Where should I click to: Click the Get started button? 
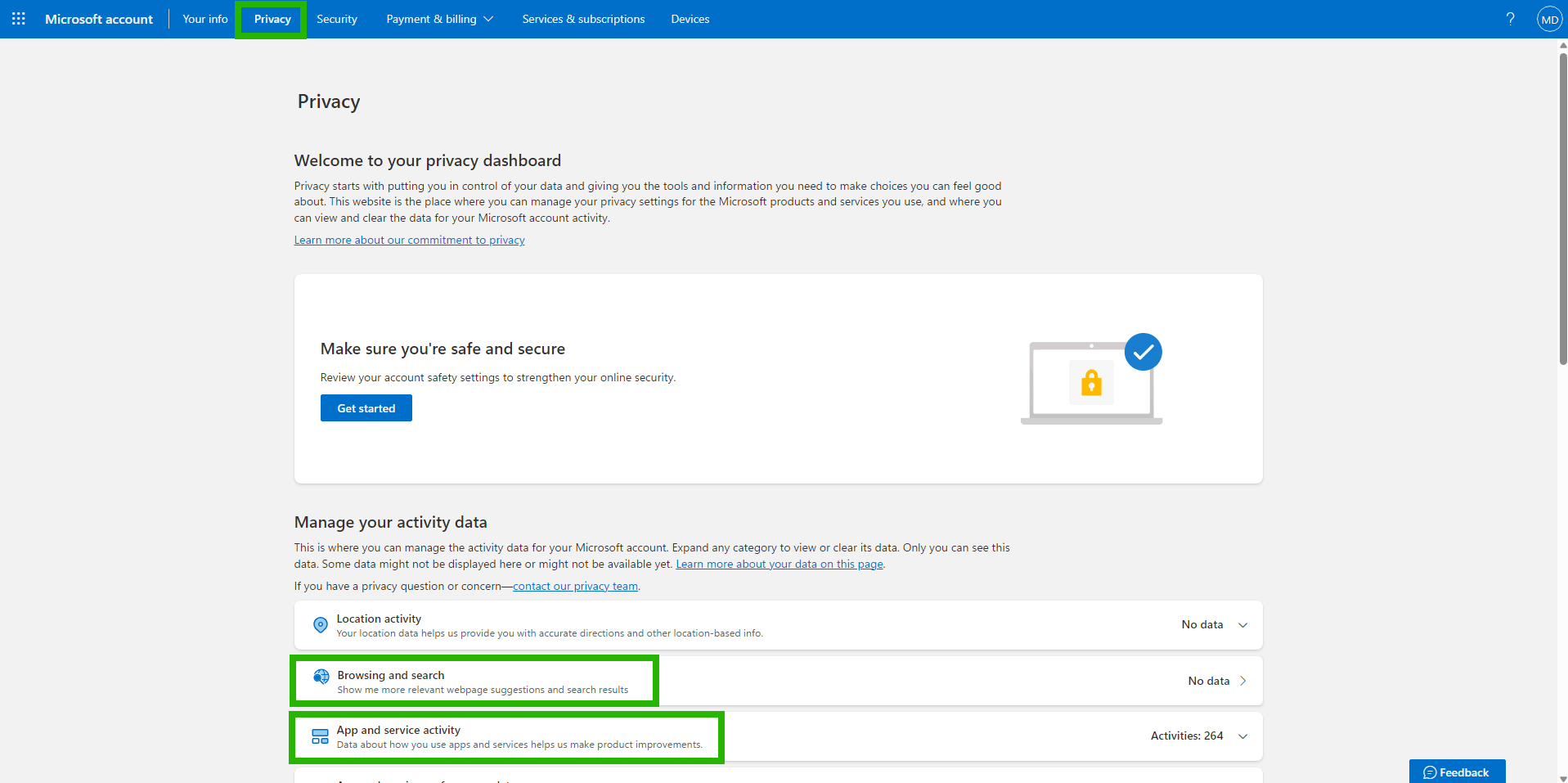coord(366,408)
